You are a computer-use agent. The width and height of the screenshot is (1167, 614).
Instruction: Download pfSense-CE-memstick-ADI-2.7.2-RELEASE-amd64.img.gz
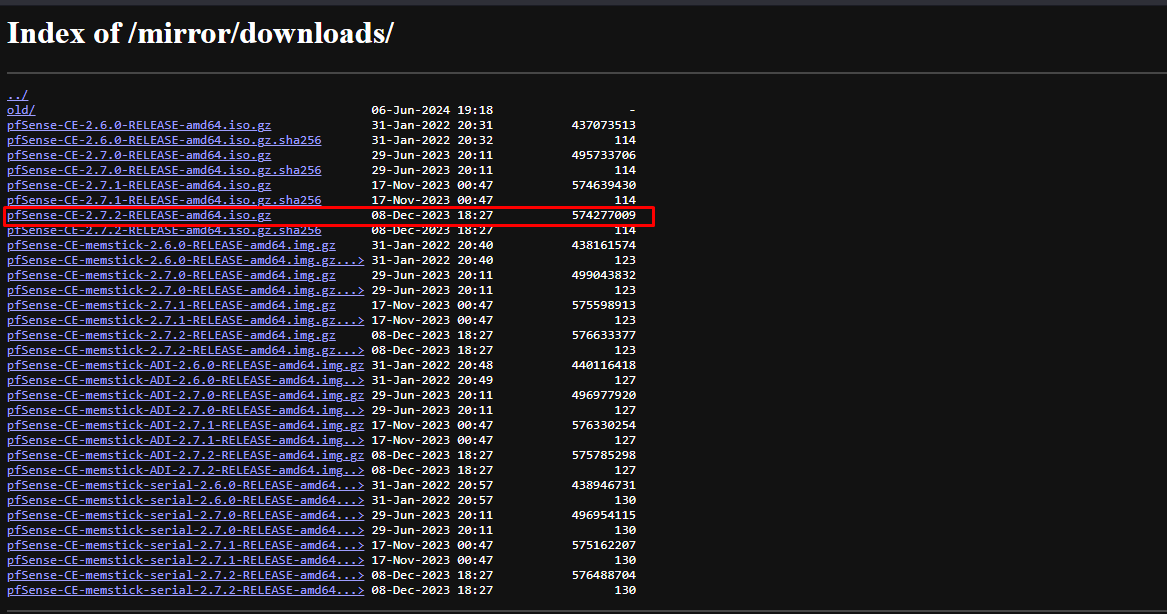(185, 455)
